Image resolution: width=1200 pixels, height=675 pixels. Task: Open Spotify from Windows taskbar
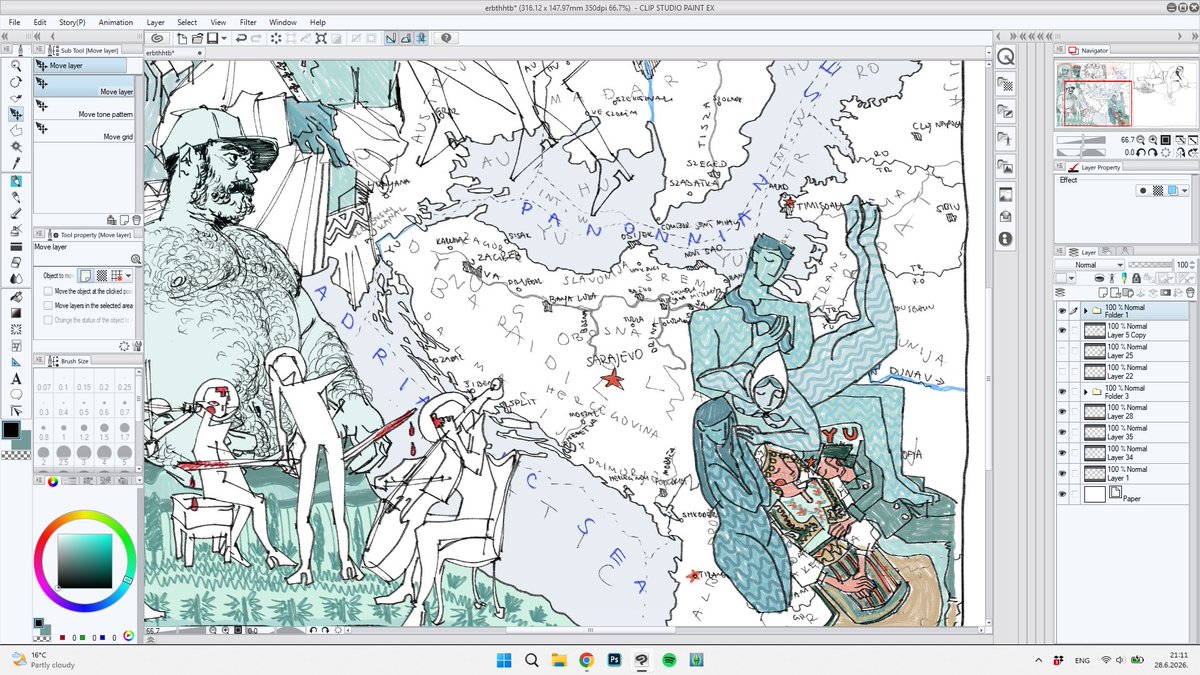click(669, 660)
